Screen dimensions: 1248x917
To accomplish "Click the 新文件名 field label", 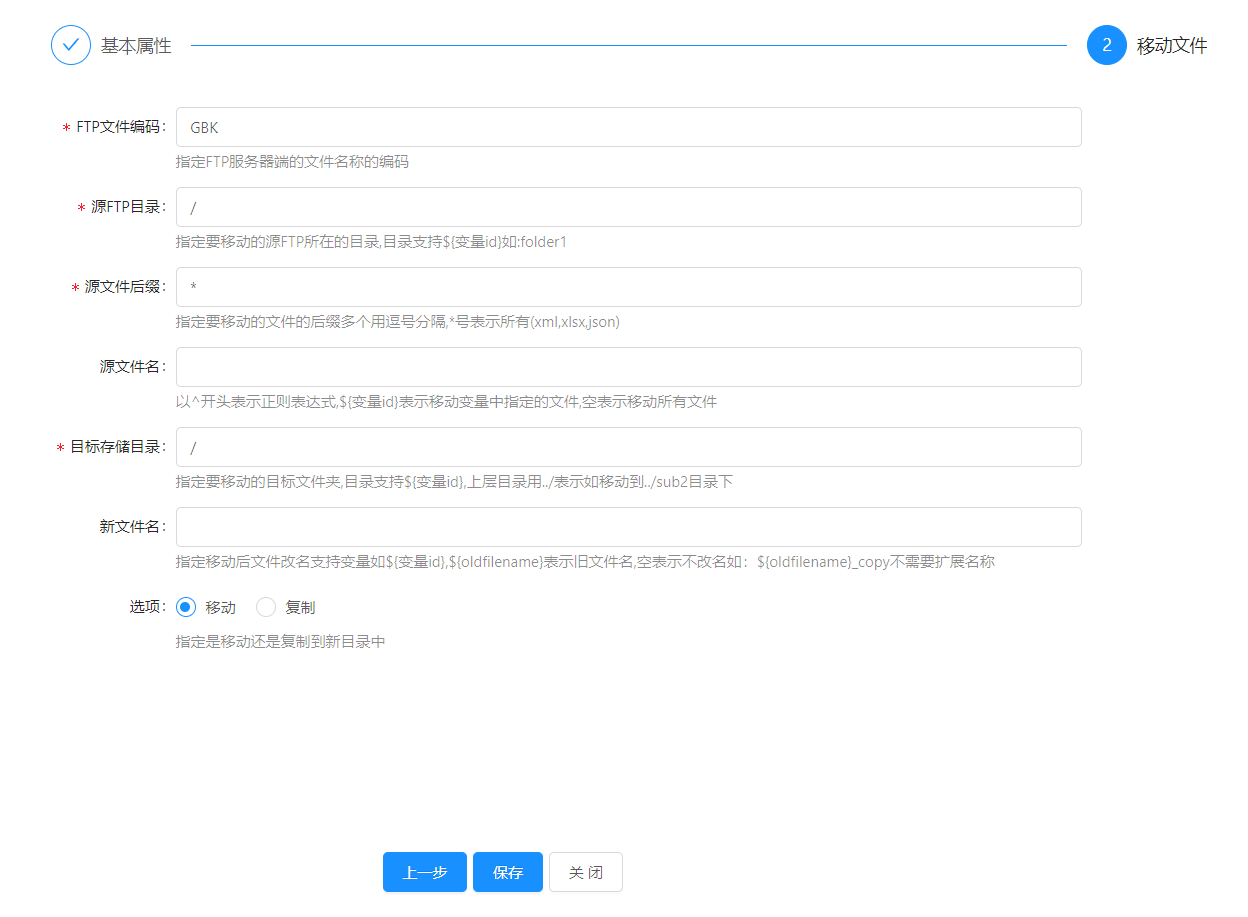I will (x=131, y=527).
